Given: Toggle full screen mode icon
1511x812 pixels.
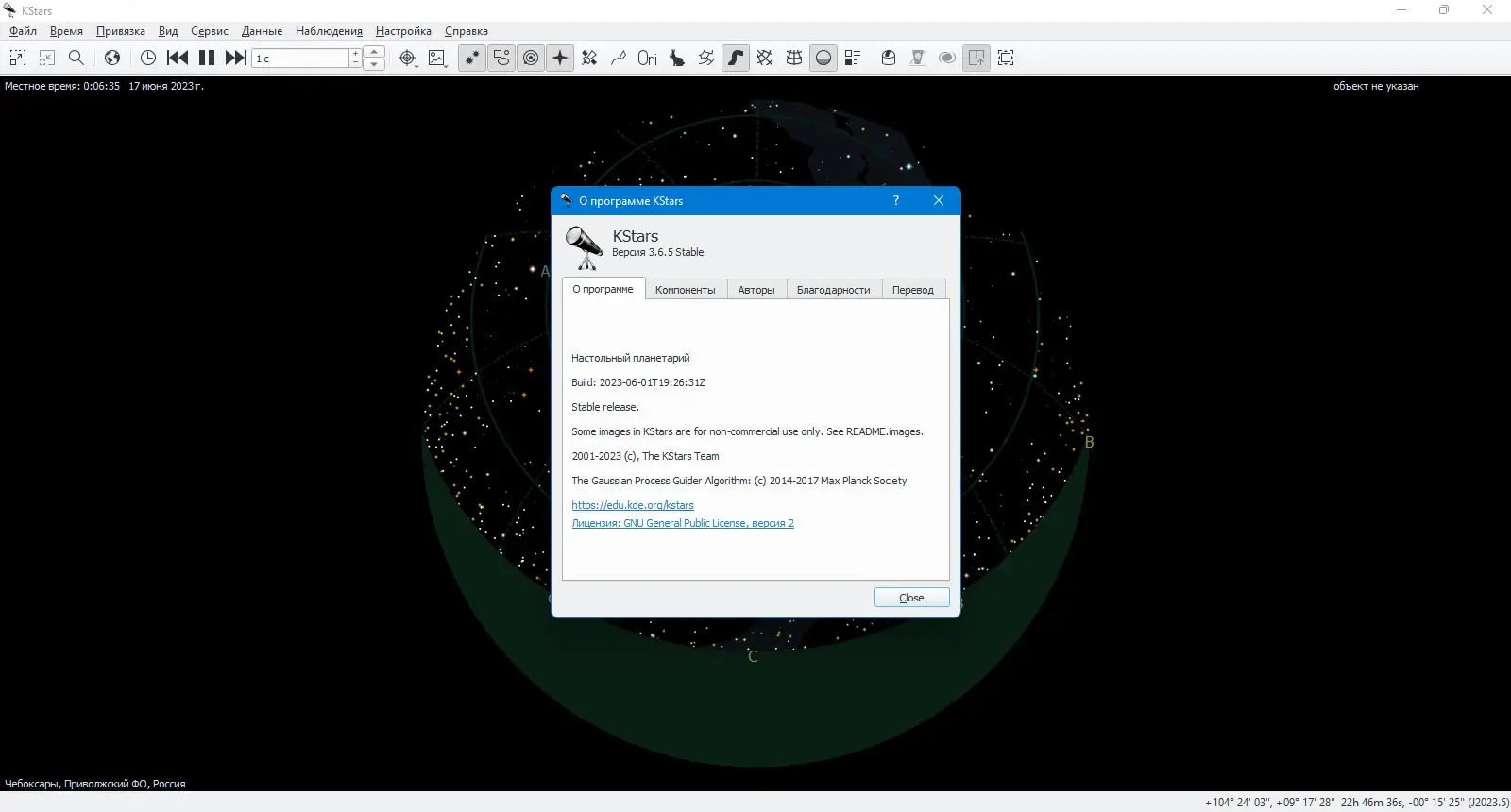Looking at the screenshot, I should (1006, 58).
